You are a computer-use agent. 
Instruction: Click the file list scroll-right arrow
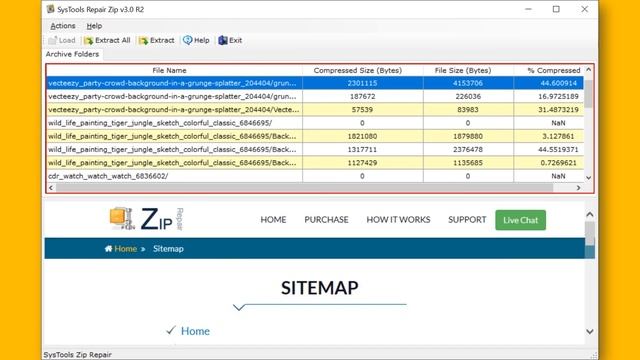(x=578, y=188)
